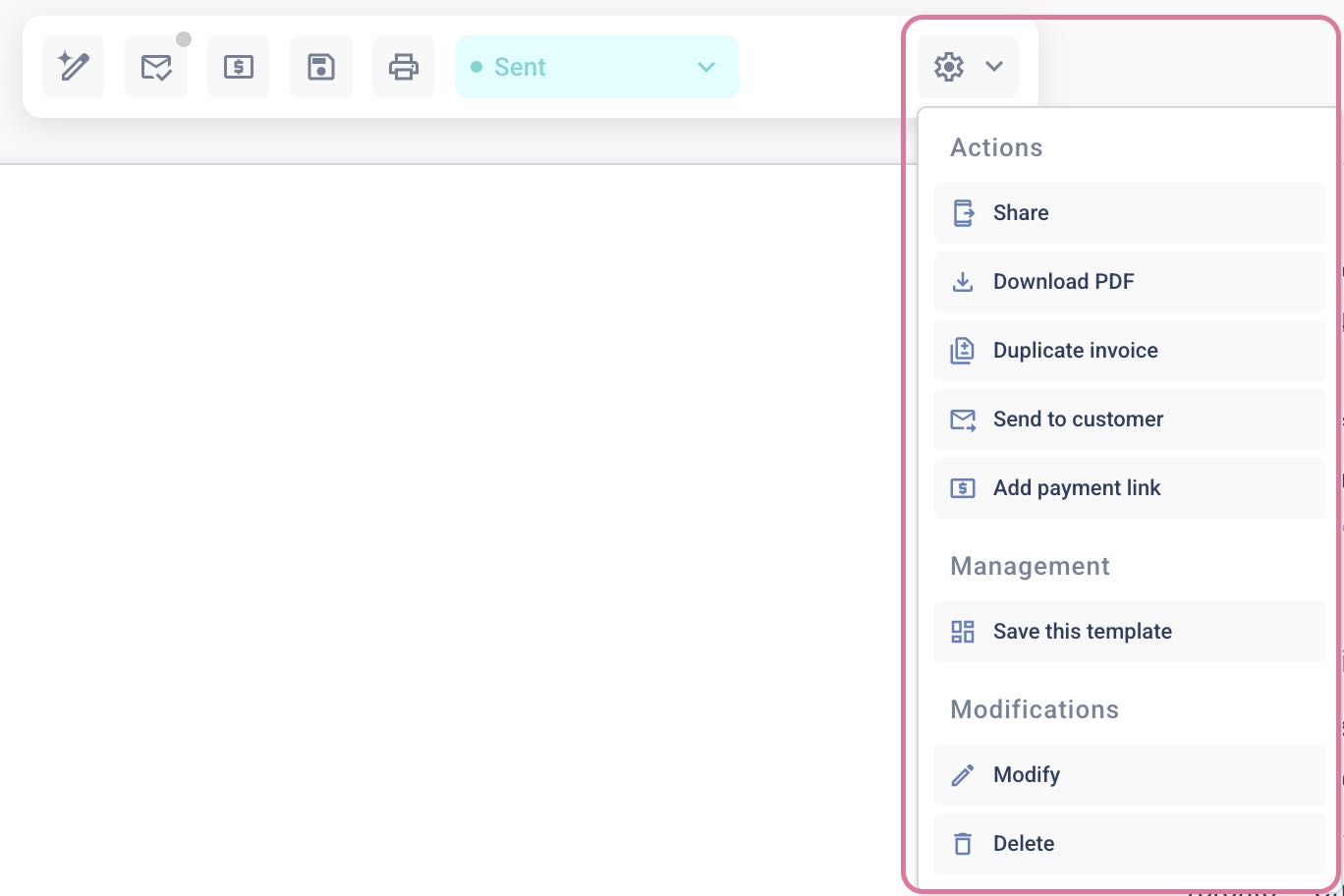
Task: Click the envelope icon beside Send to customer
Action: click(962, 419)
